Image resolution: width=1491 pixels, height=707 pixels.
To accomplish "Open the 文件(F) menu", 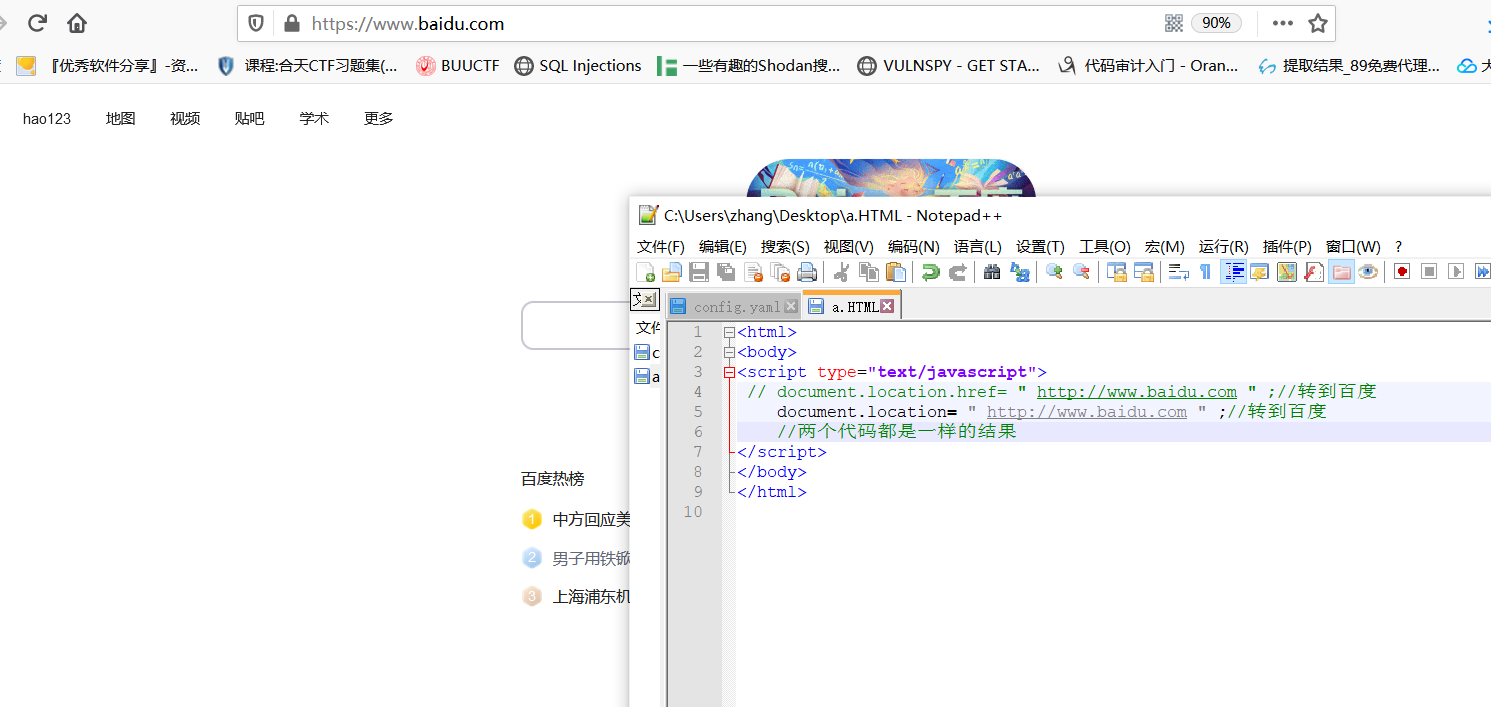I will [661, 247].
